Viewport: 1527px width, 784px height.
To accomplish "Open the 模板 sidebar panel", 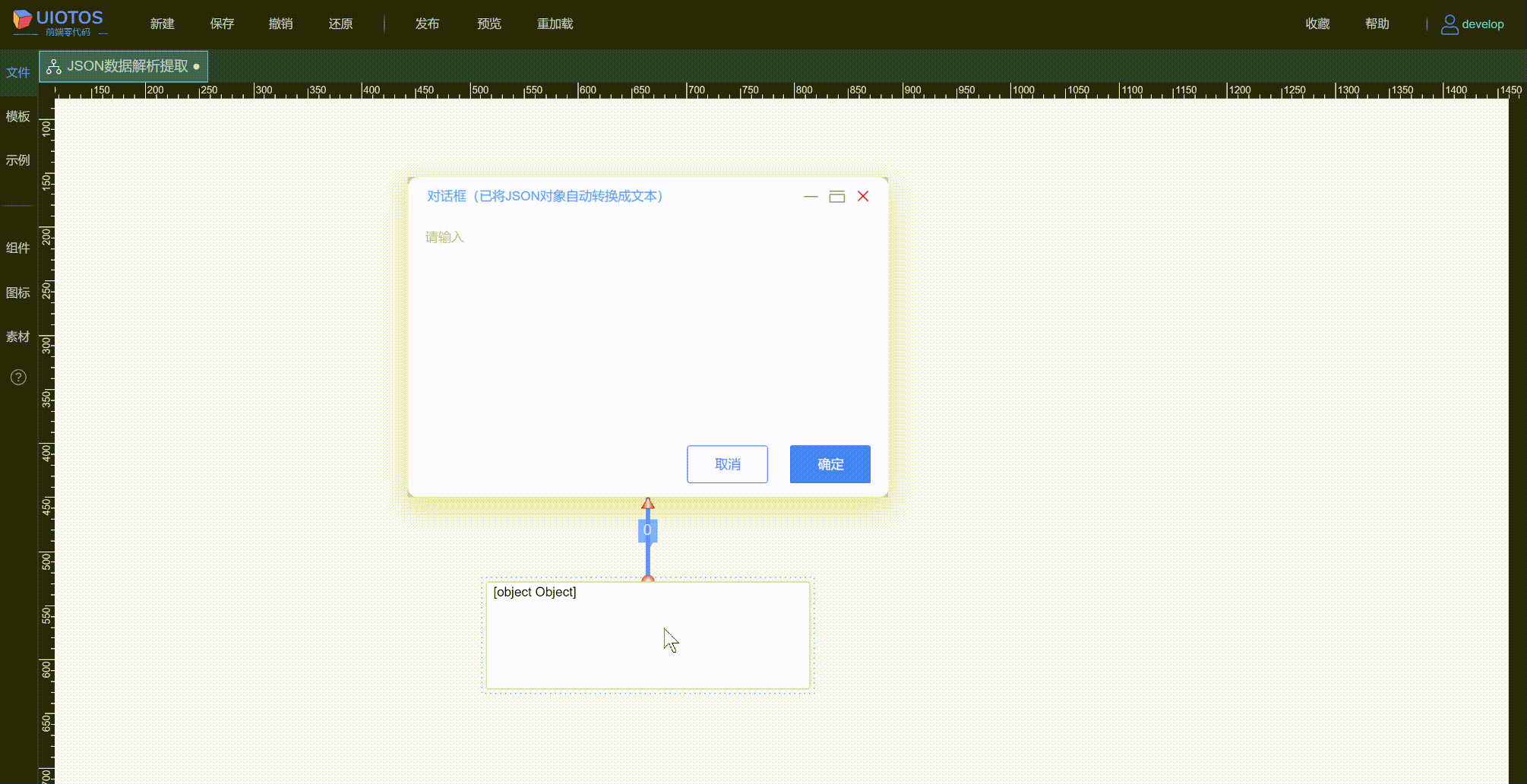I will pos(18,116).
